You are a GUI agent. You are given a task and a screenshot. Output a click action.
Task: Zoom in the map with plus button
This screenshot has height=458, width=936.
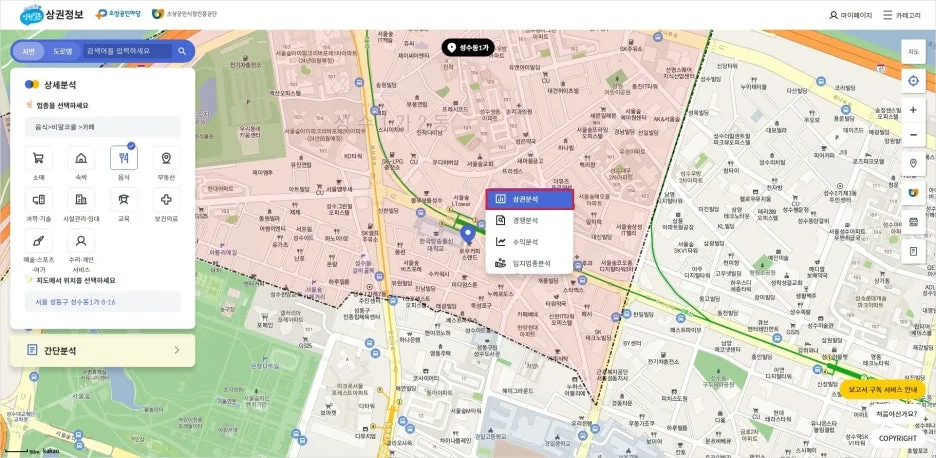[x=913, y=110]
